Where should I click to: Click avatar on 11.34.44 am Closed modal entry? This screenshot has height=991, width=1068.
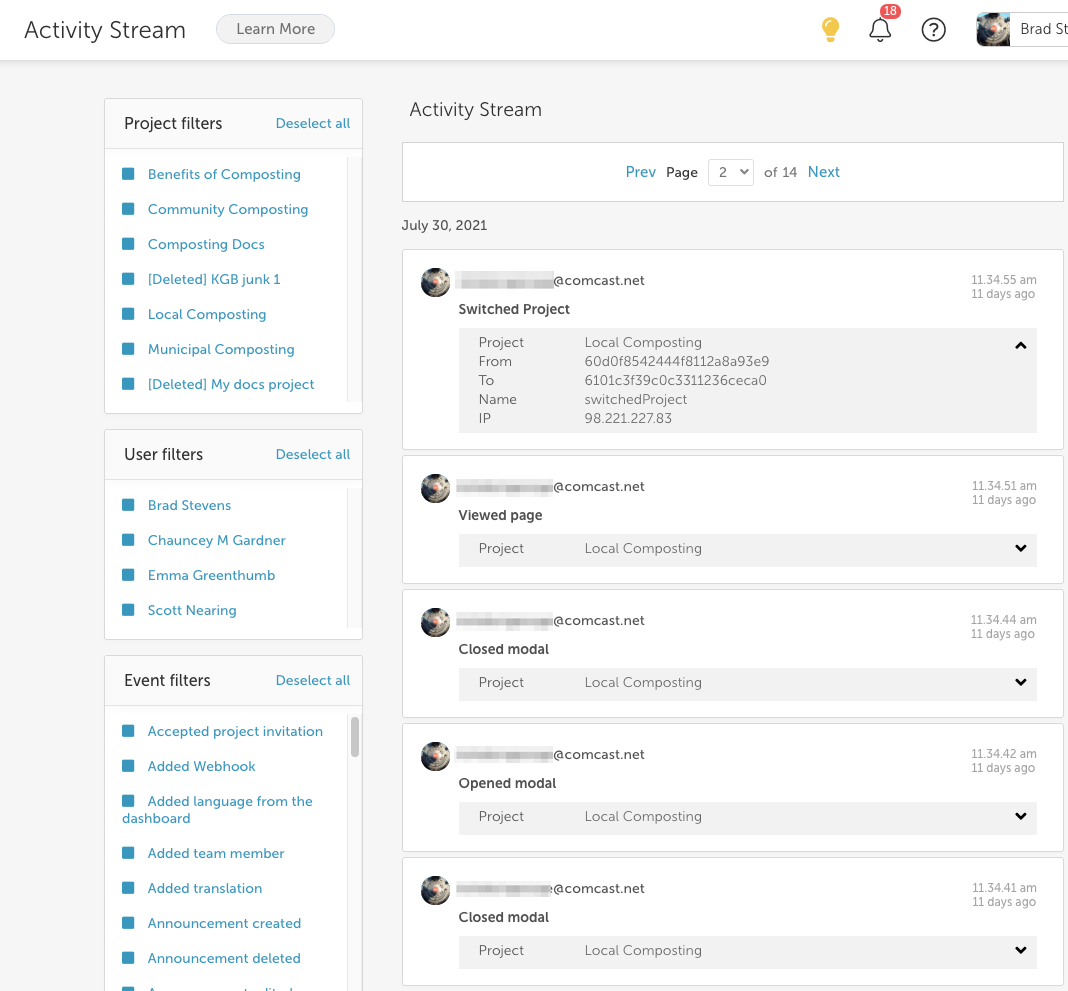tap(435, 623)
